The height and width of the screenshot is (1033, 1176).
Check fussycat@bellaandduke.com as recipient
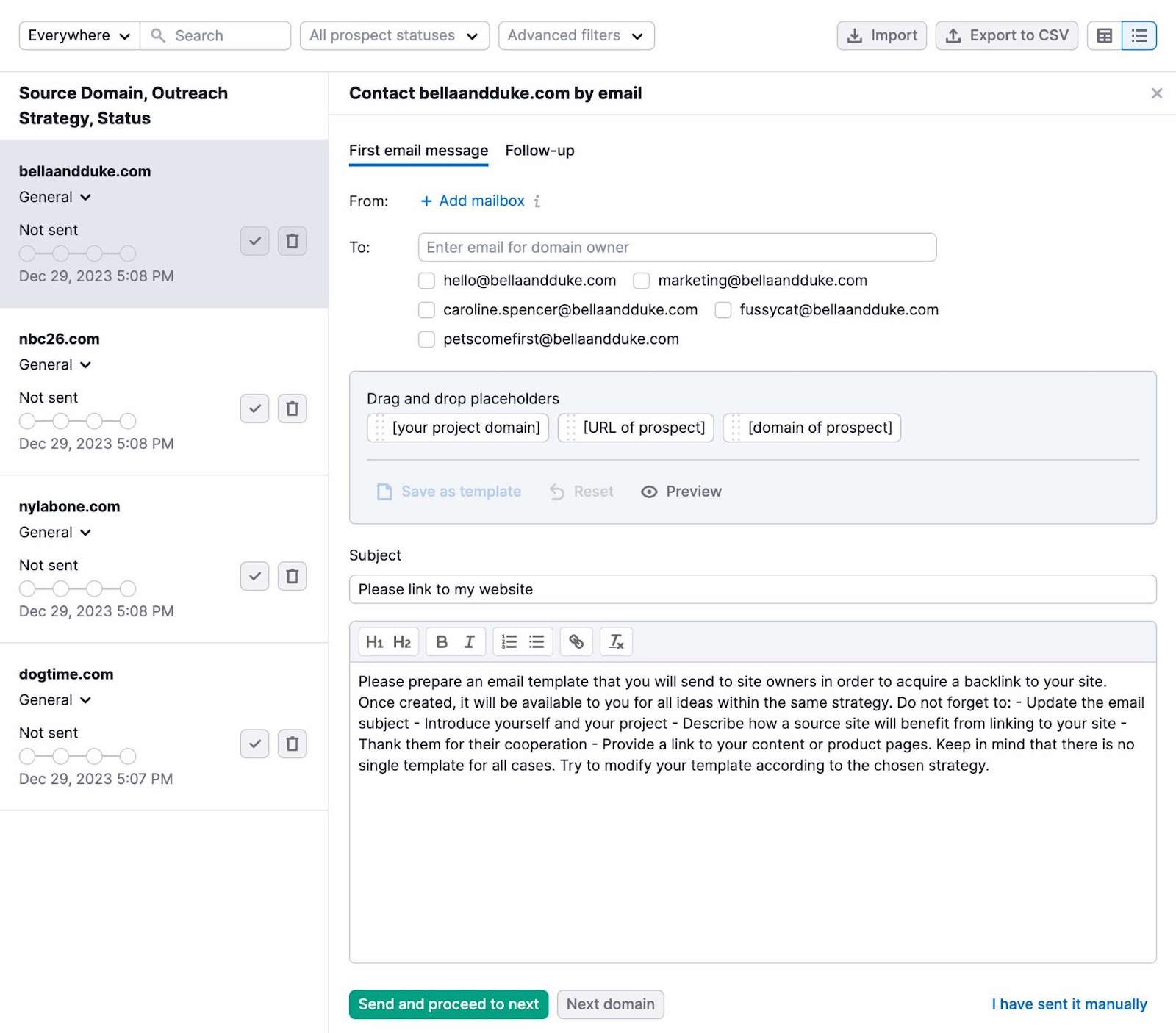(723, 309)
